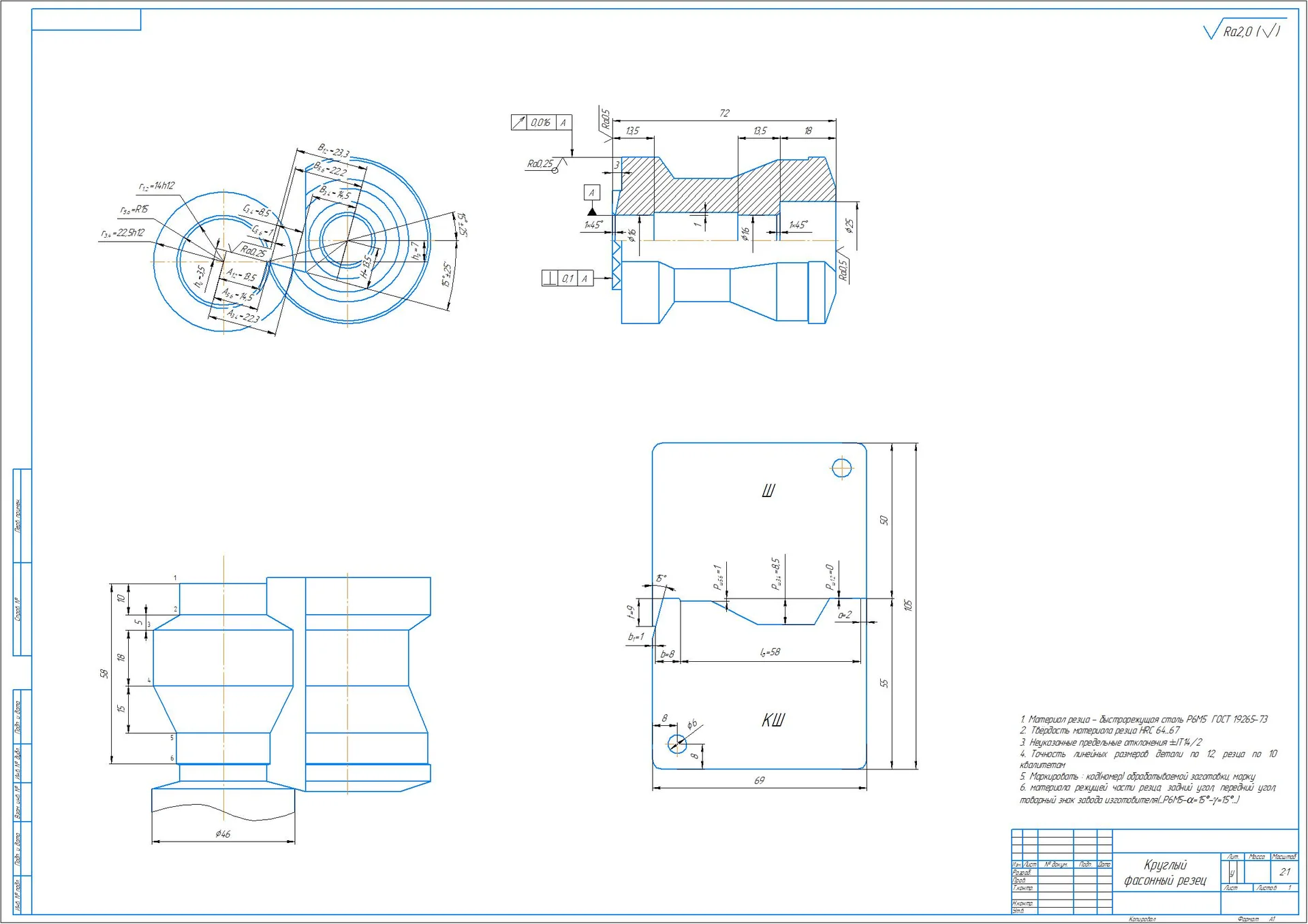Click note 2 about hardness HRC 64..67
The image size is (1308, 924).
[x=1100, y=731]
